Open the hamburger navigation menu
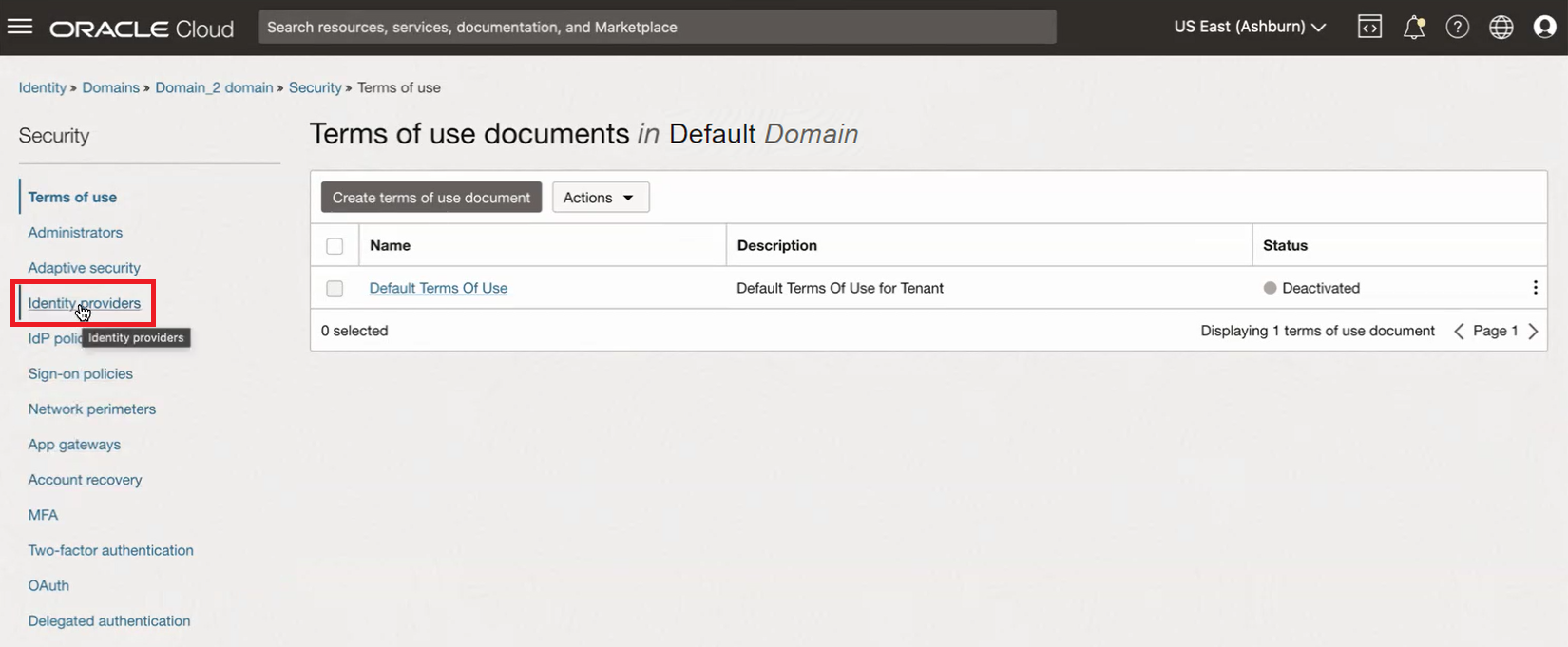The width and height of the screenshot is (1568, 647). [20, 27]
